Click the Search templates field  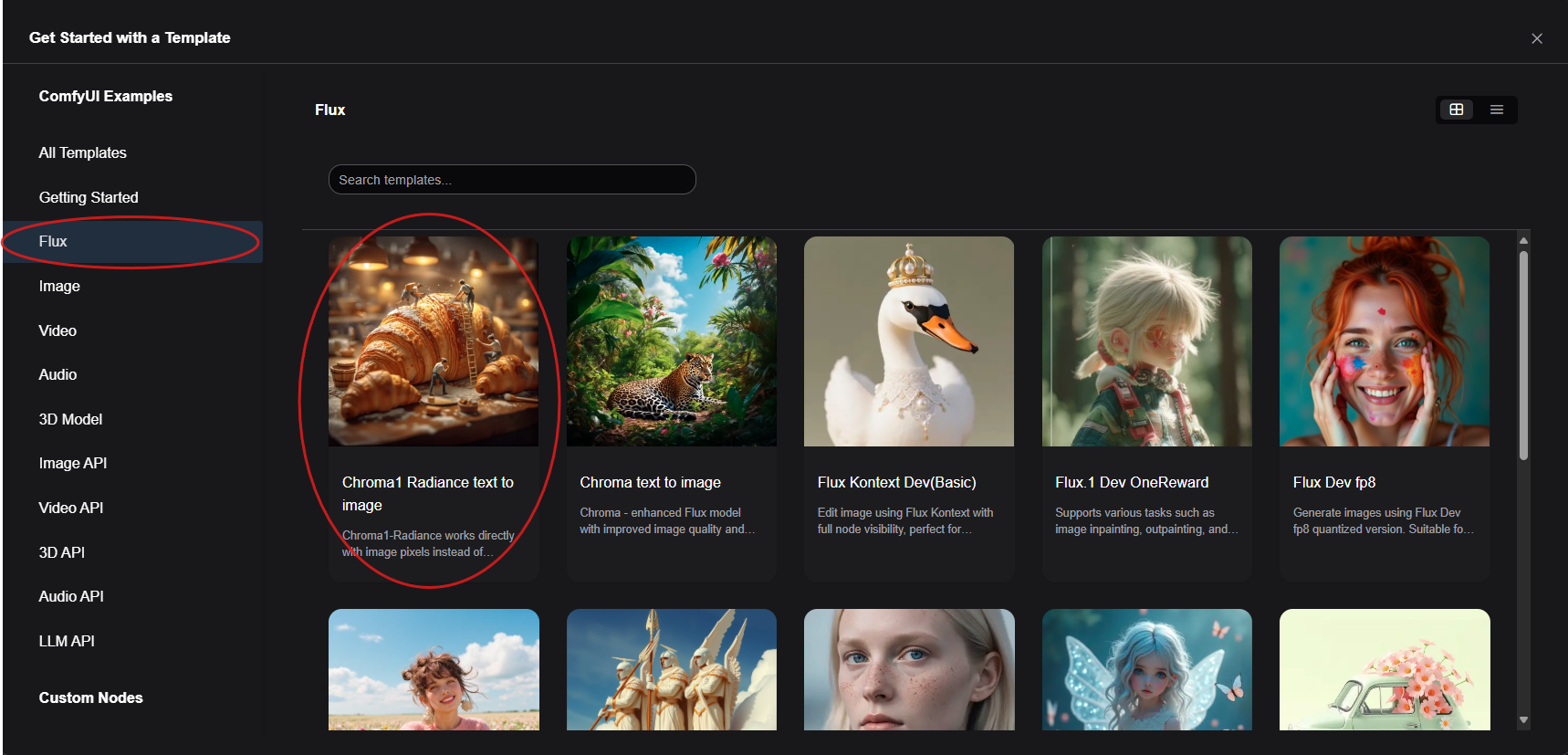pos(512,180)
